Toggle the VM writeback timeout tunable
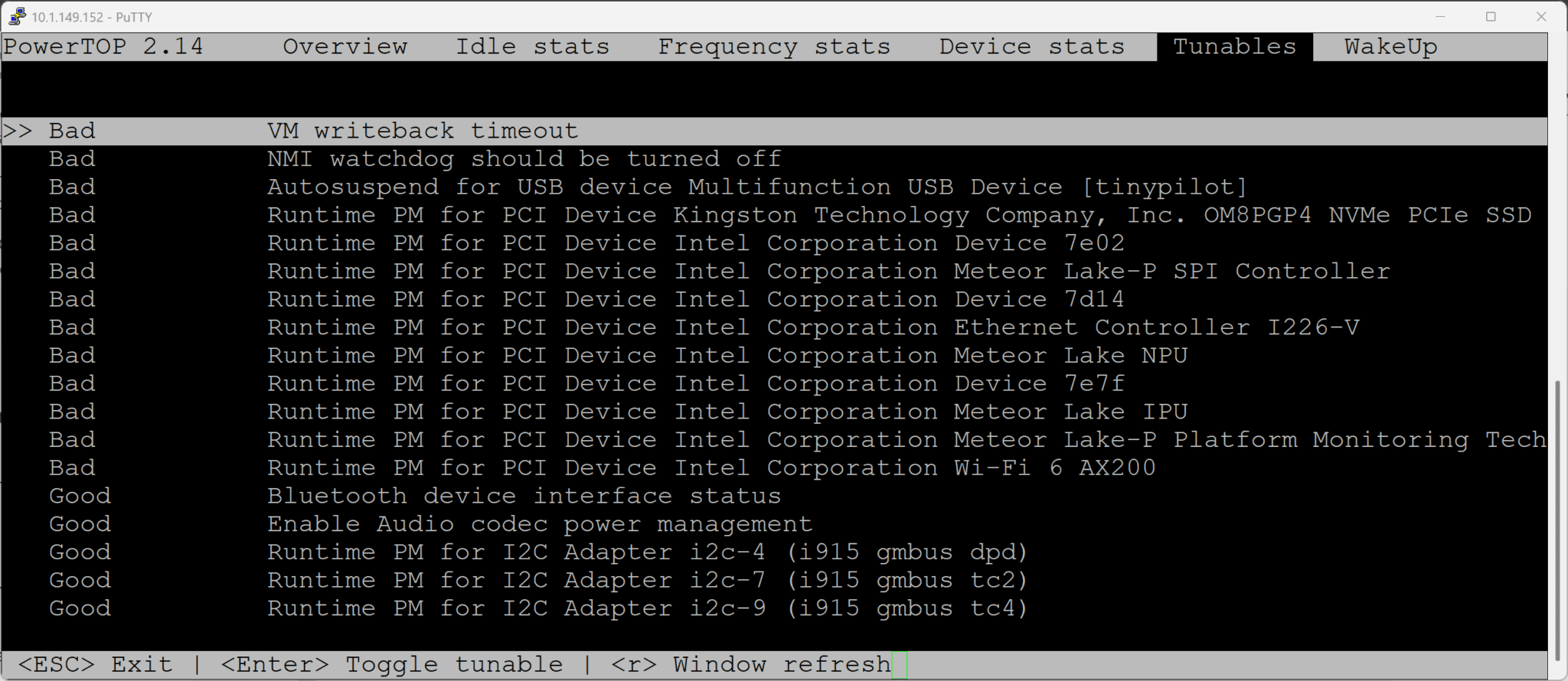The image size is (1568, 681). (x=422, y=130)
